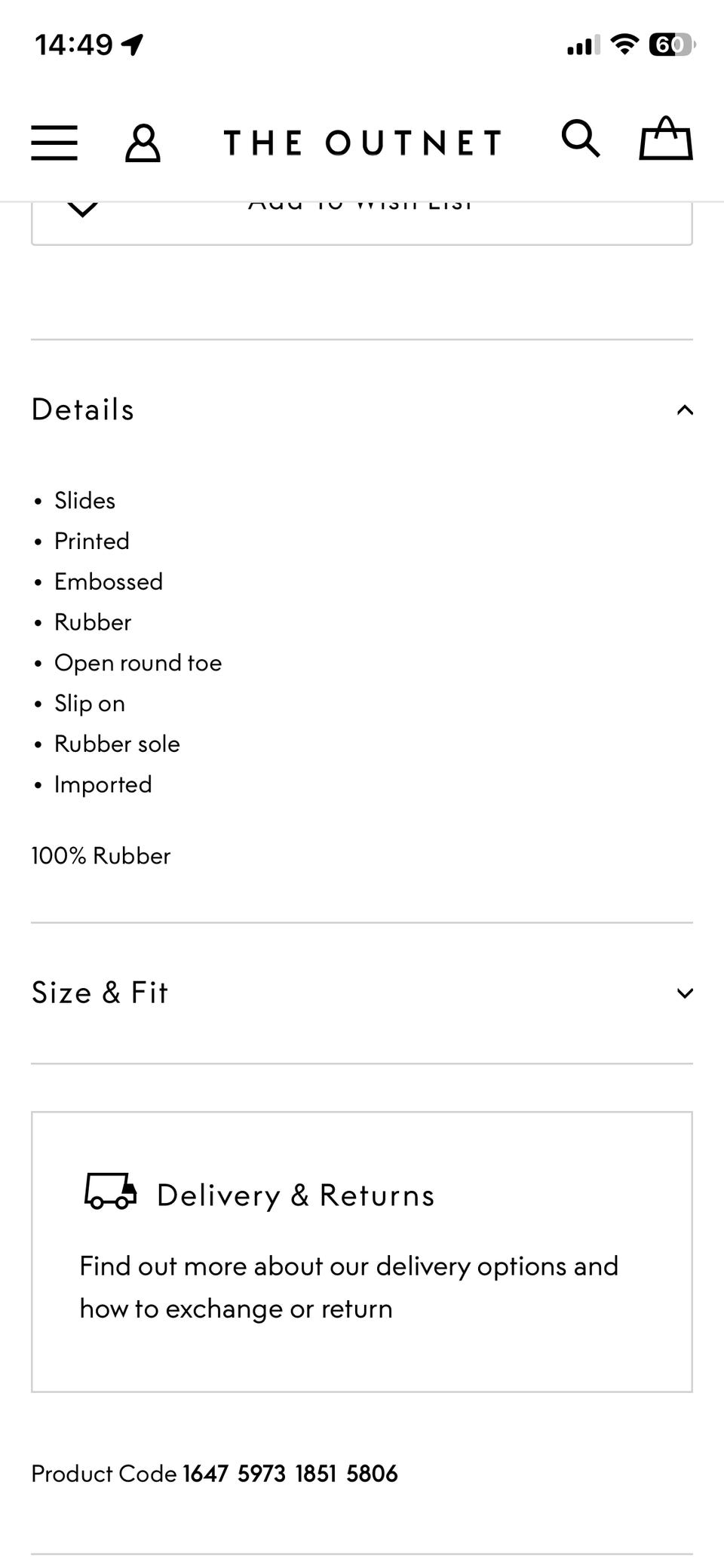The height and width of the screenshot is (1568, 724).
Task: Collapse the Details section chevron
Action: 684,410
